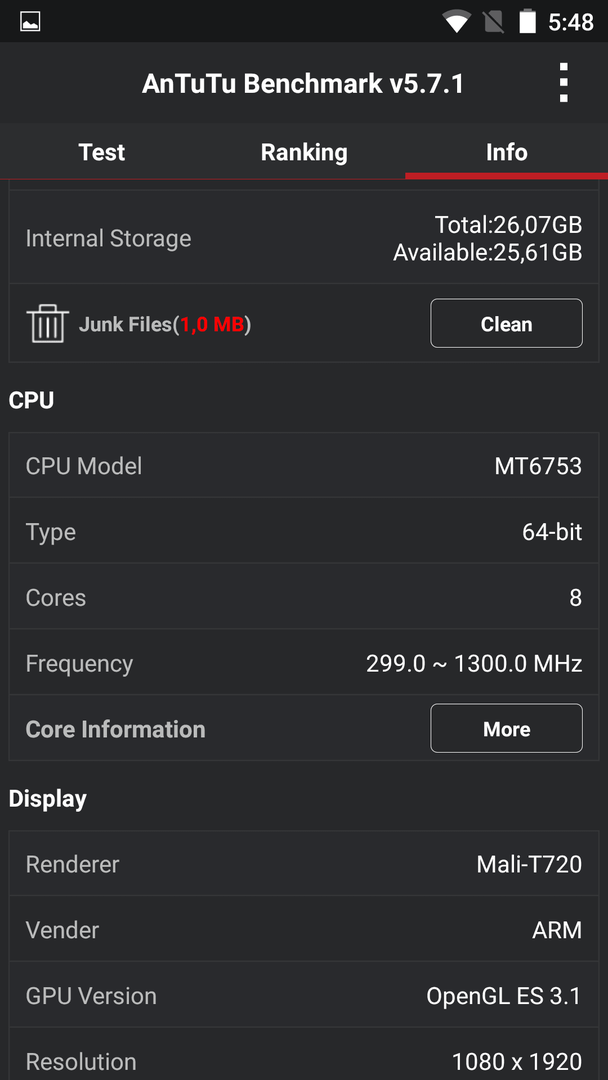608x1080 pixels.
Task: Tap the no-SIM card icon
Action: tap(494, 22)
